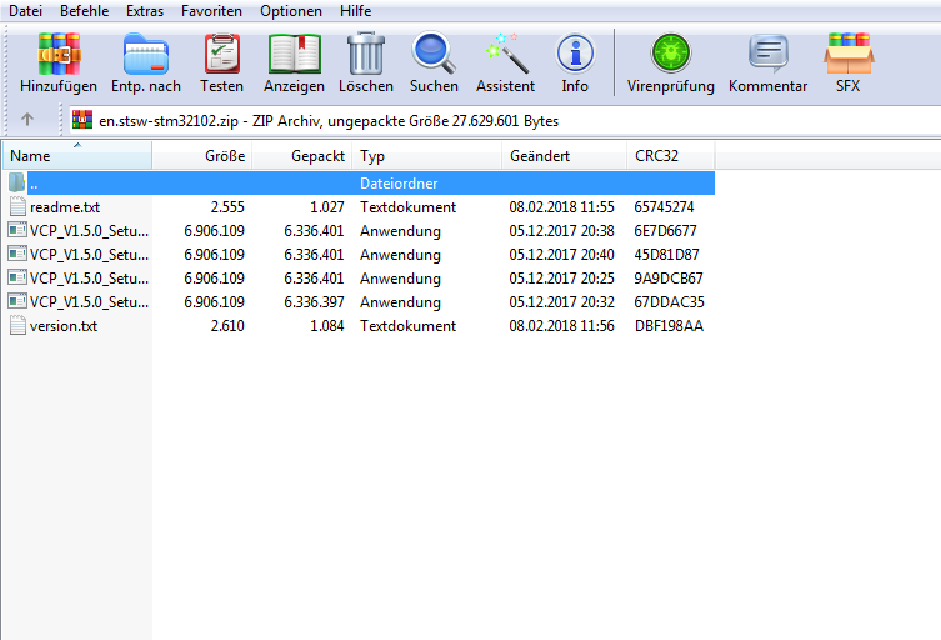Viewport: 941px width, 640px height.
Task: Click Textdokument type in readme.txt row
Action: coord(408,207)
